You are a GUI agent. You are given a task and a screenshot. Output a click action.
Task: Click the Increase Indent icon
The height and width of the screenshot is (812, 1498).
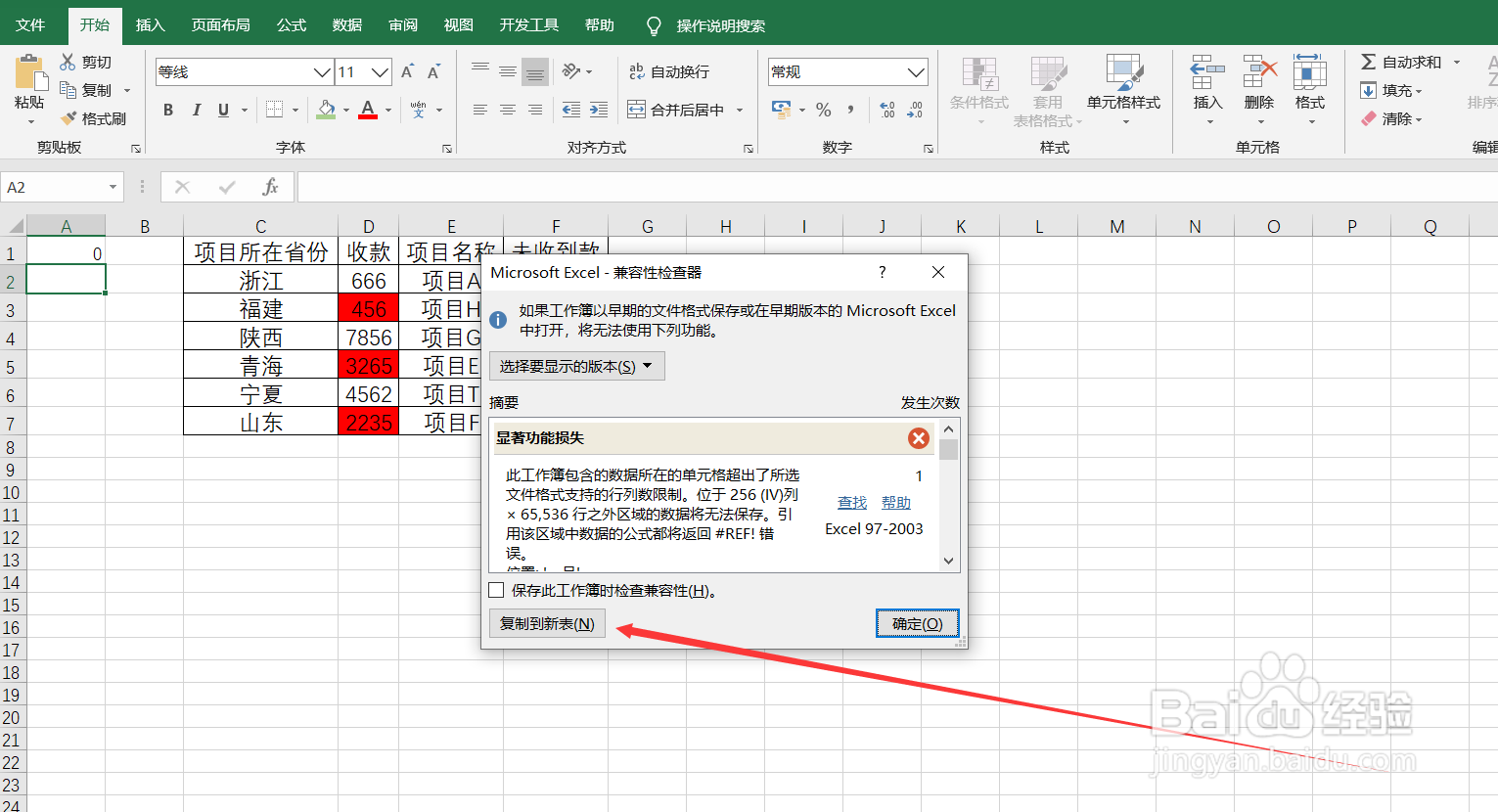599,110
